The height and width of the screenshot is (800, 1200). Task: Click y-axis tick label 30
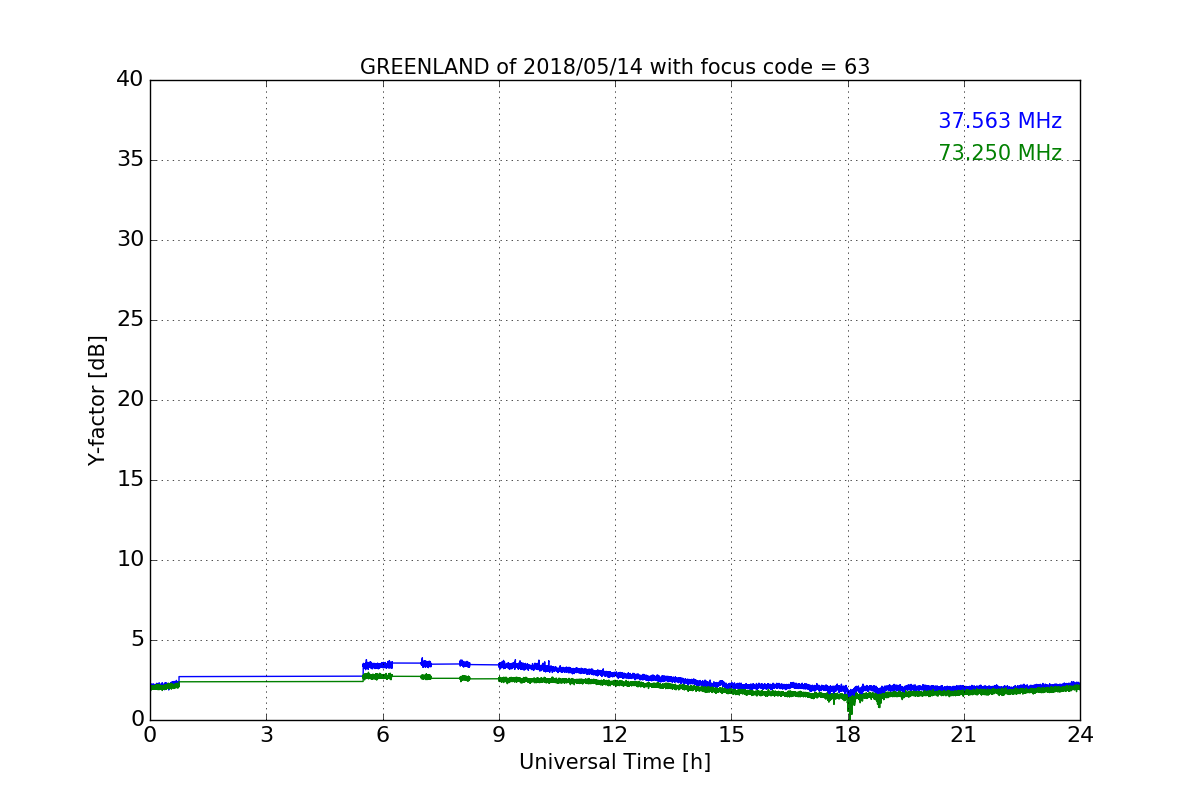(x=130, y=240)
